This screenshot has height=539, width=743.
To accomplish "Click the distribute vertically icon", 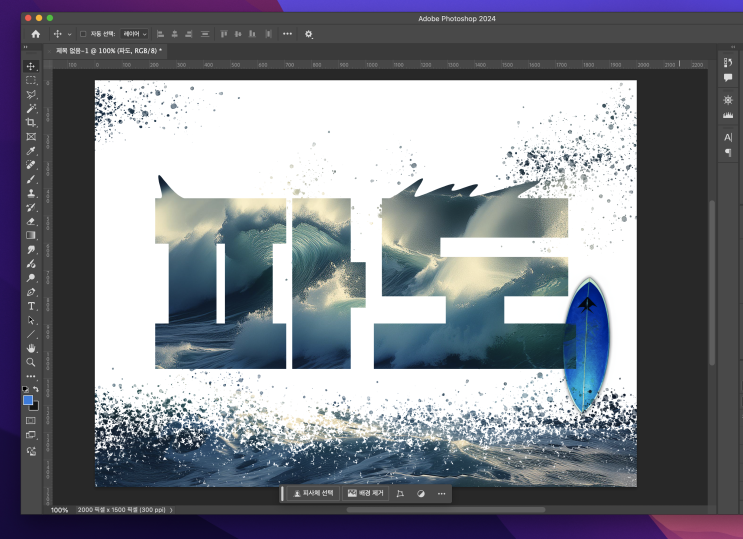I will tap(205, 34).
